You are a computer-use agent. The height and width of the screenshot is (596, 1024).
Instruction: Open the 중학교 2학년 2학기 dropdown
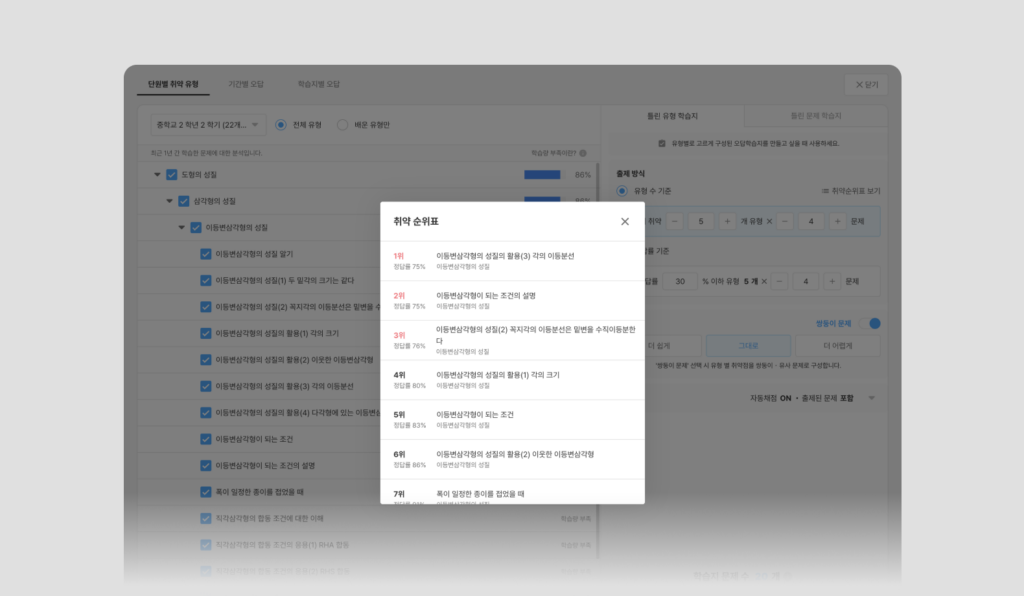pyautogui.click(x=208, y=125)
